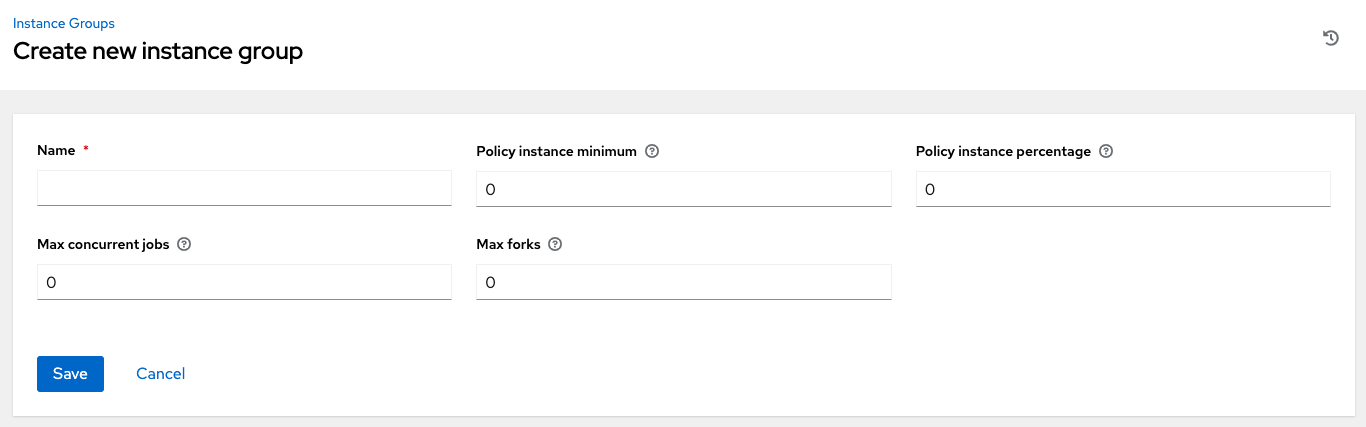The width and height of the screenshot is (1366, 427).
Task: Click the Policy instance percentage label
Action: (1003, 152)
